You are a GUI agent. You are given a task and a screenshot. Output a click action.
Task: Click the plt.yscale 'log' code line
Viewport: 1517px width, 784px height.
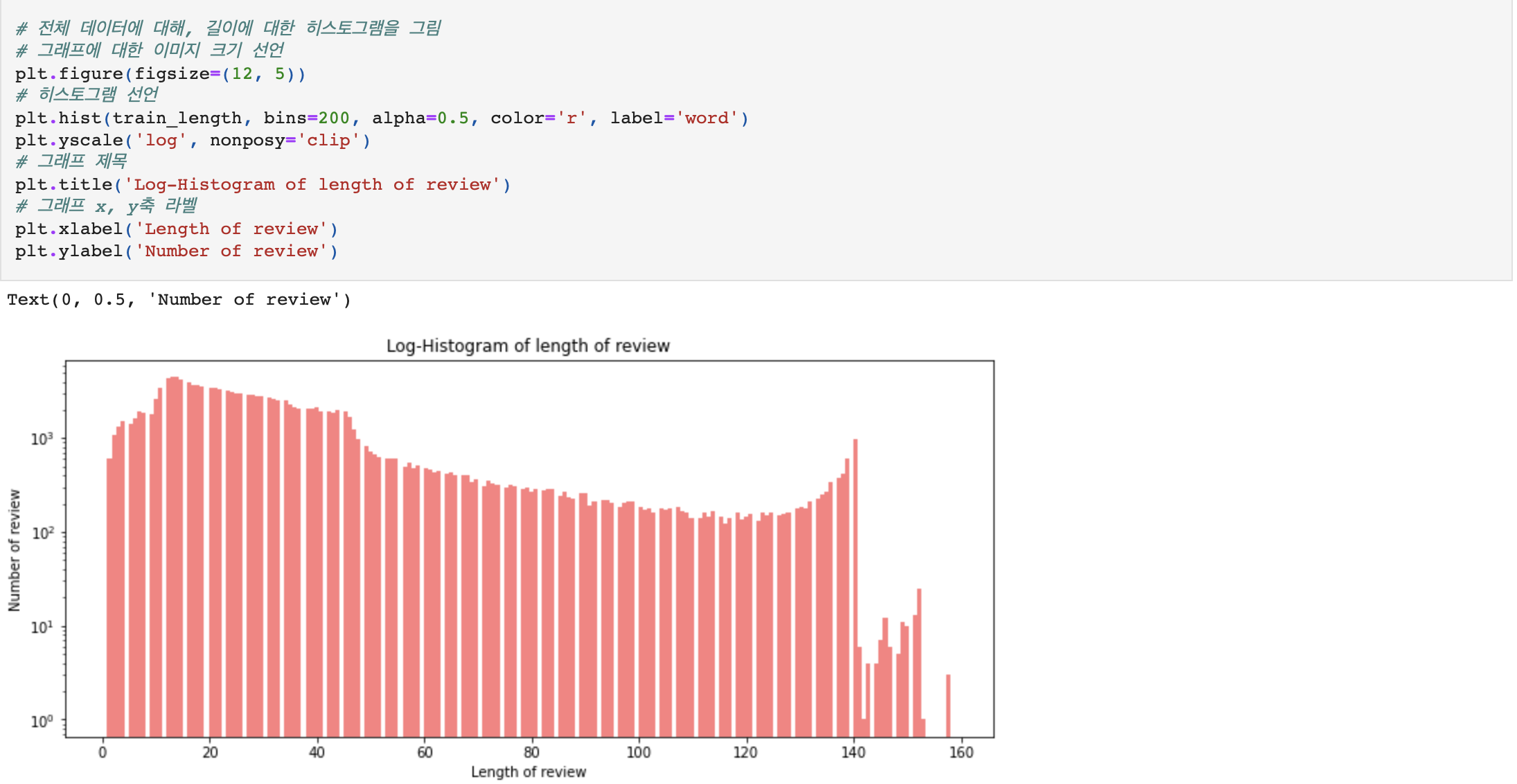tap(193, 141)
